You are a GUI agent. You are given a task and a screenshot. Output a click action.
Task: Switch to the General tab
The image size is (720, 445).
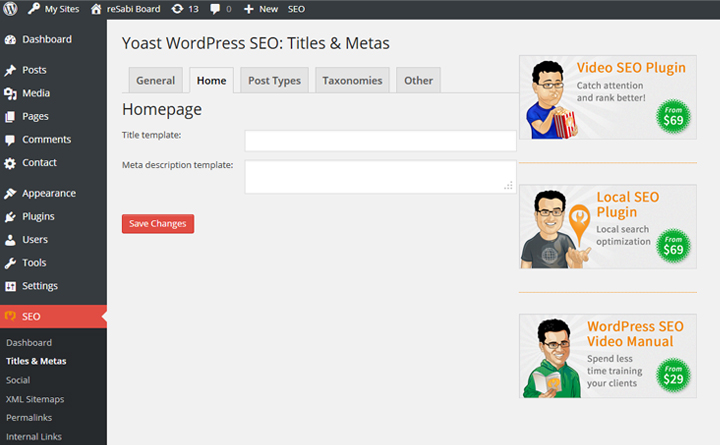coord(156,80)
